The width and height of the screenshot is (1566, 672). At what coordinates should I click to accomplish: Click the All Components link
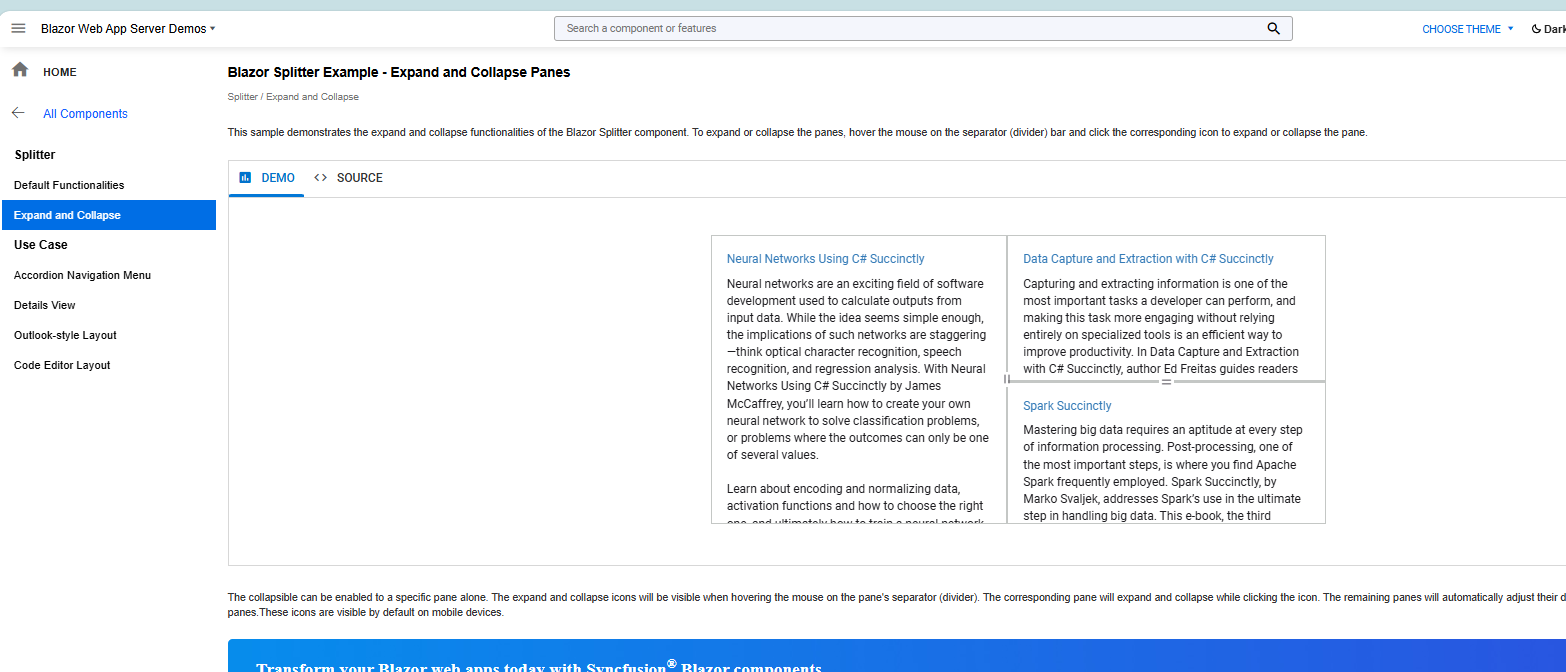coord(85,114)
